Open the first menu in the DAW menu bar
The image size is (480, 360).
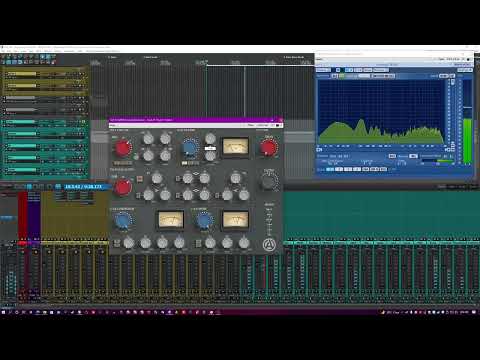click(3, 51)
